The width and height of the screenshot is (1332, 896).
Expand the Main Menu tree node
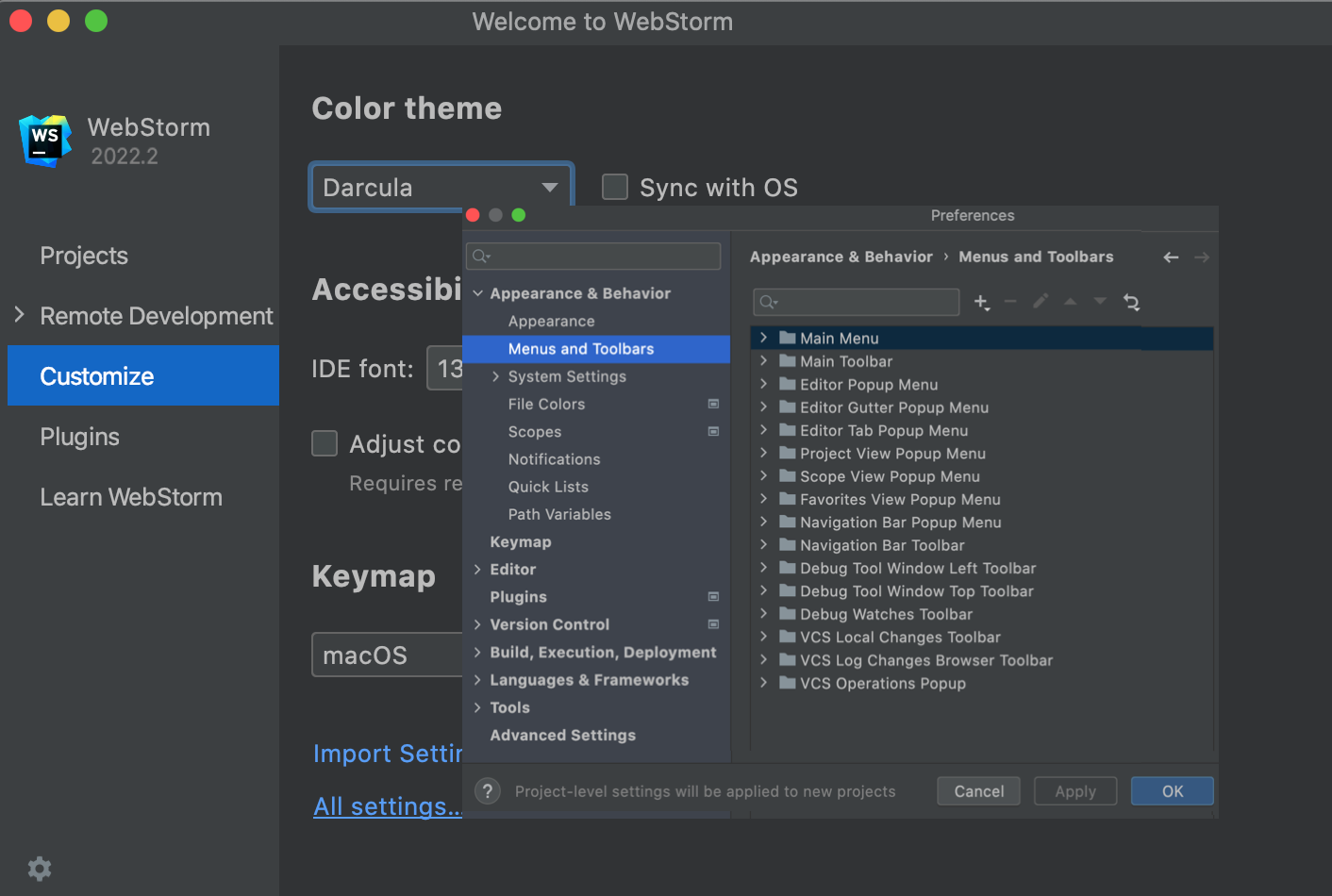tap(764, 338)
